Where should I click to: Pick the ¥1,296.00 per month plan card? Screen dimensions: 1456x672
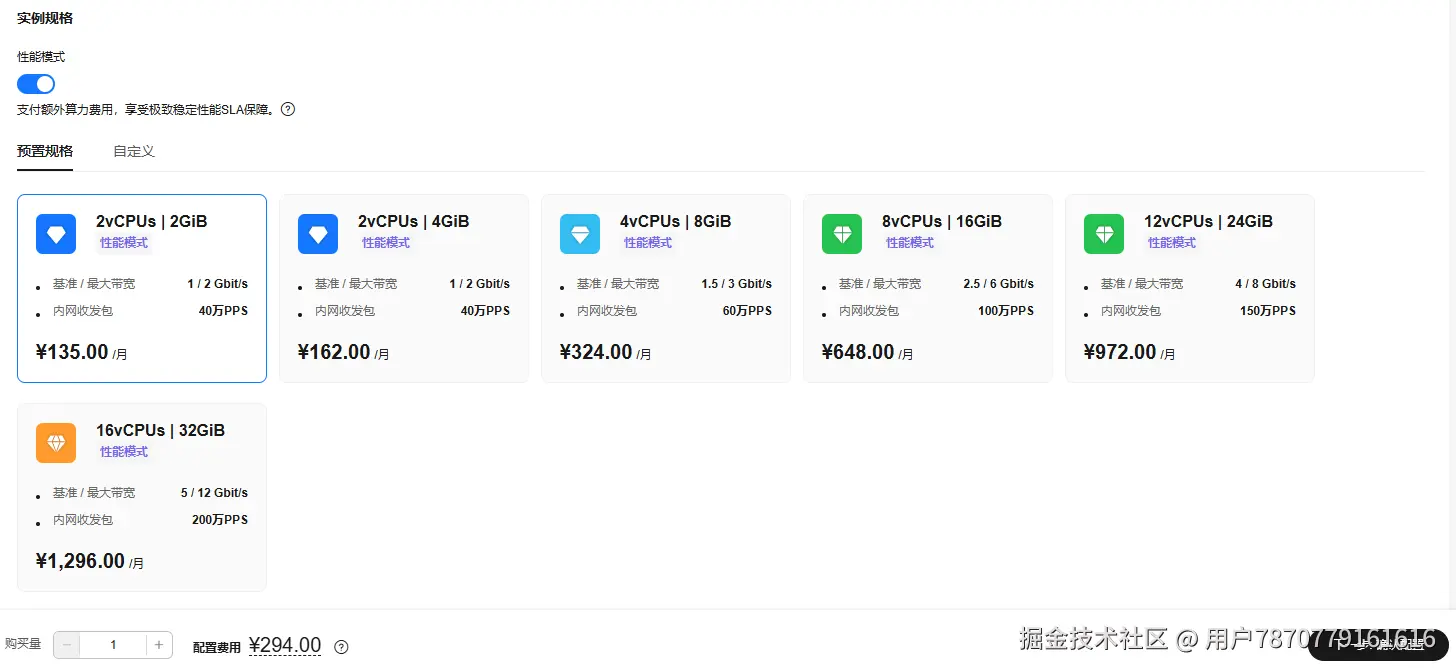142,497
